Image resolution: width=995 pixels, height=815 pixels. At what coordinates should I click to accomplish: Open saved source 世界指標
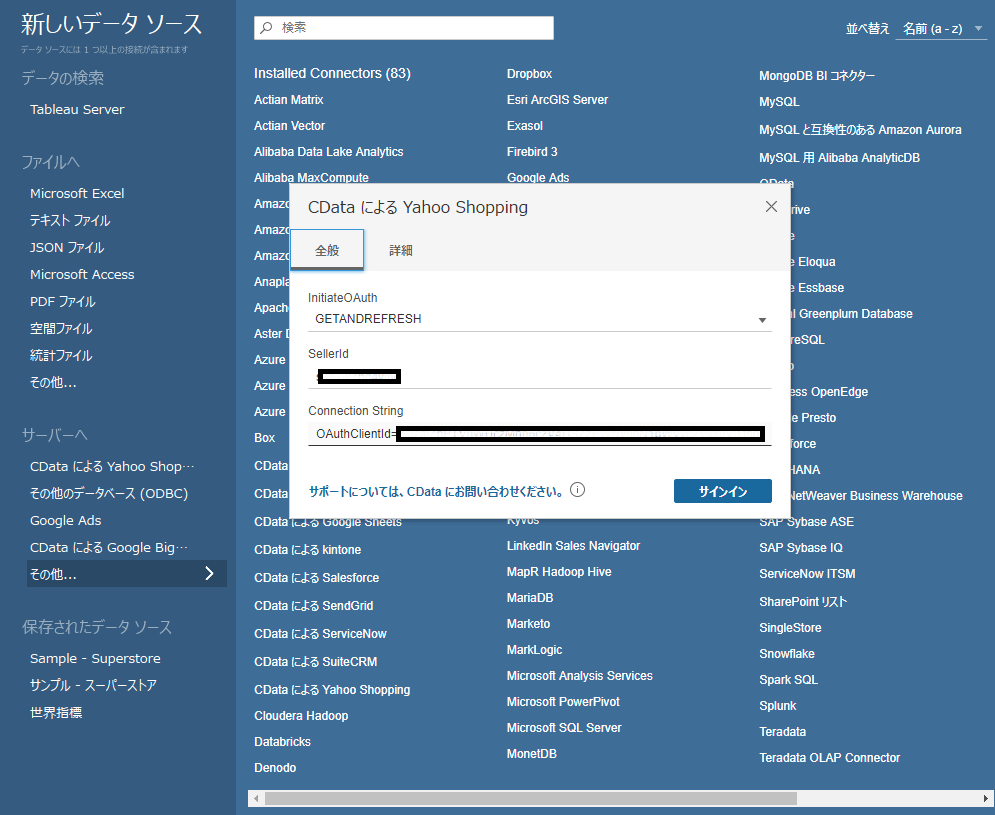pyautogui.click(x=56, y=712)
